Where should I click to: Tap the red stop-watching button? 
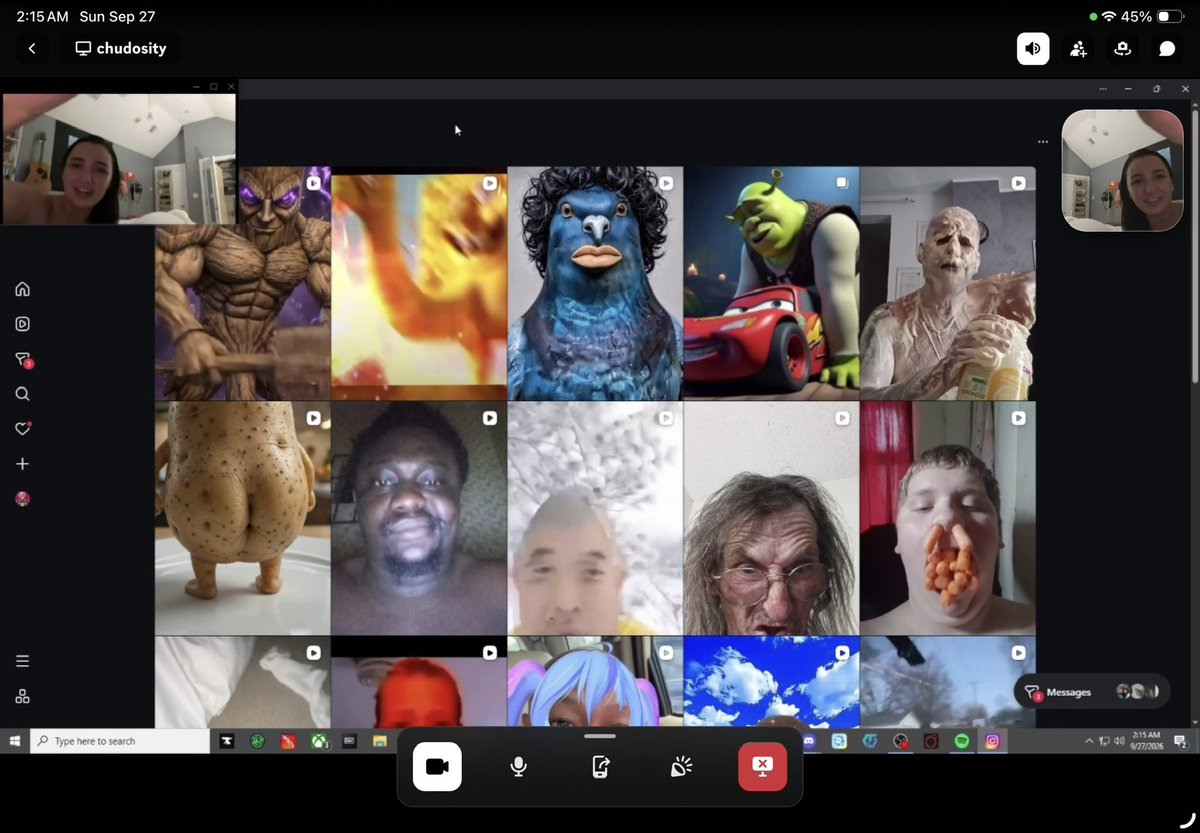tap(762, 767)
